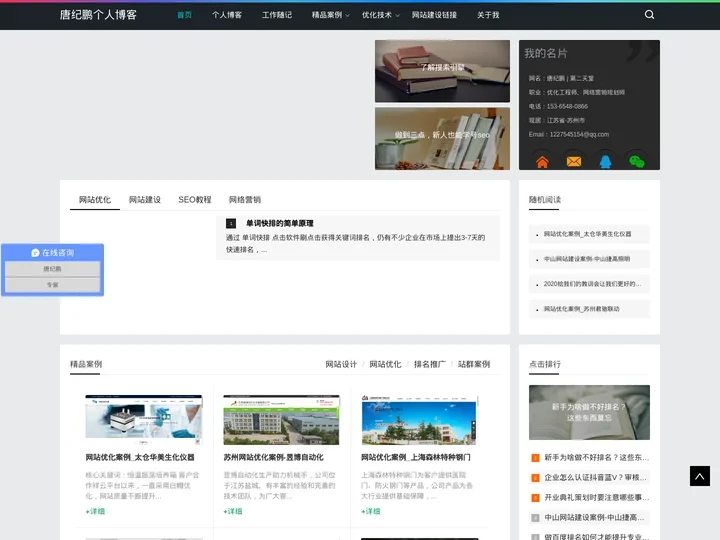Click the blue QQ penguin icon
720x540 pixels.
(606, 162)
